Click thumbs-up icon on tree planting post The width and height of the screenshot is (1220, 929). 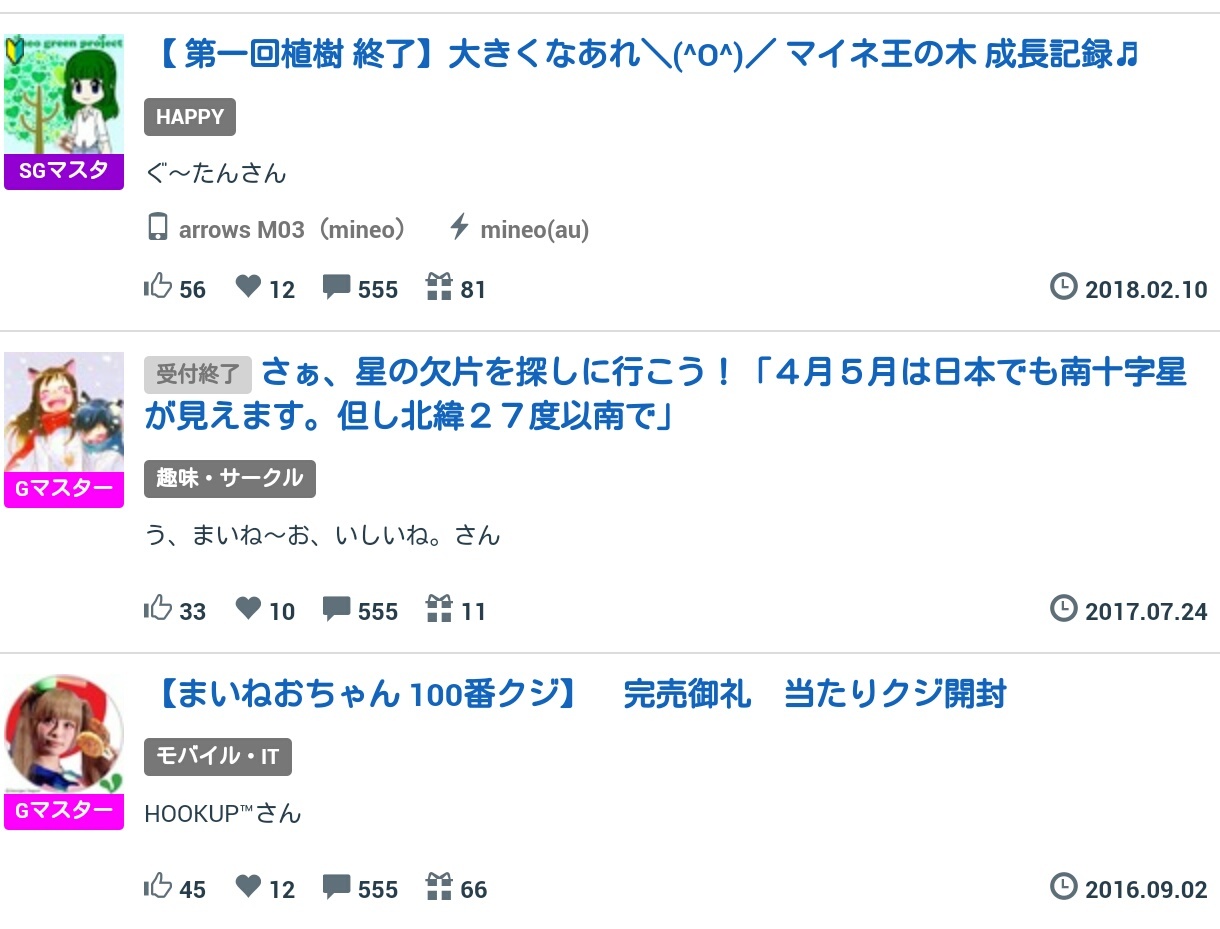(158, 288)
